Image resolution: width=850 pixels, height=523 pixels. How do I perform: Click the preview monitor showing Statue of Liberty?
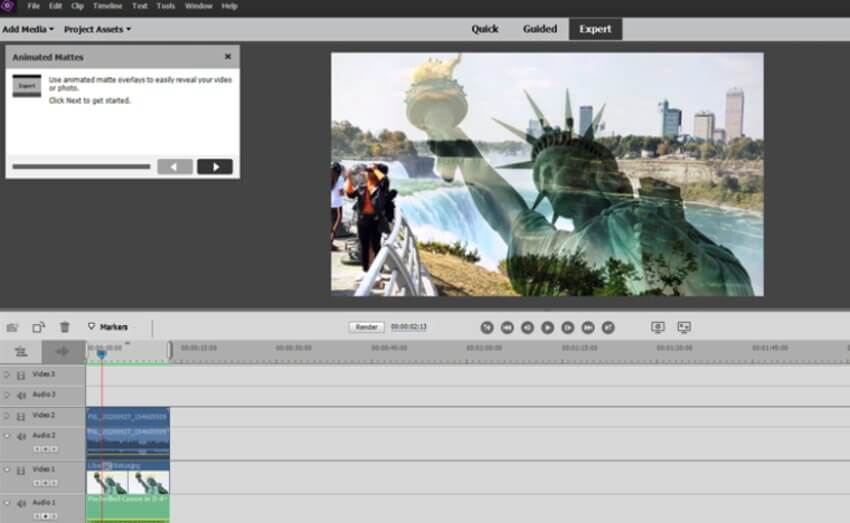[x=547, y=174]
